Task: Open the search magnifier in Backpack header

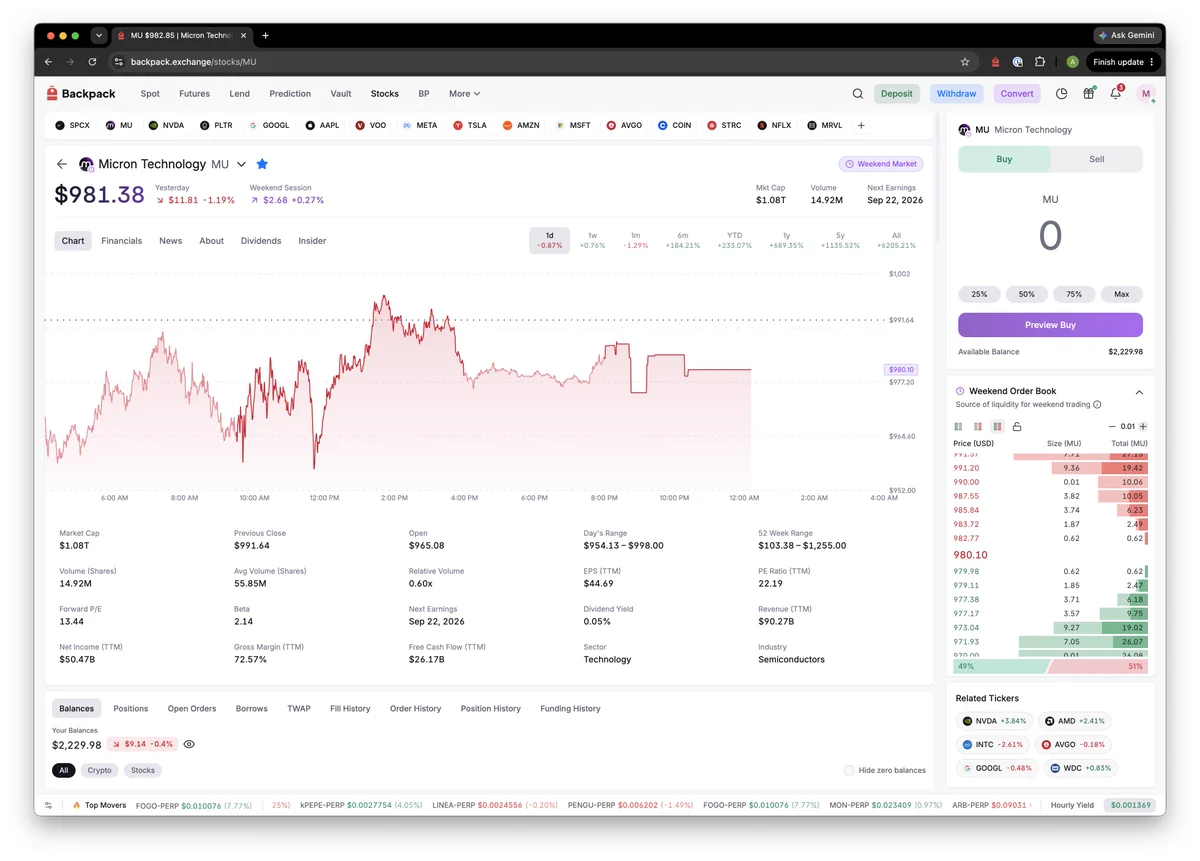Action: 858,94
